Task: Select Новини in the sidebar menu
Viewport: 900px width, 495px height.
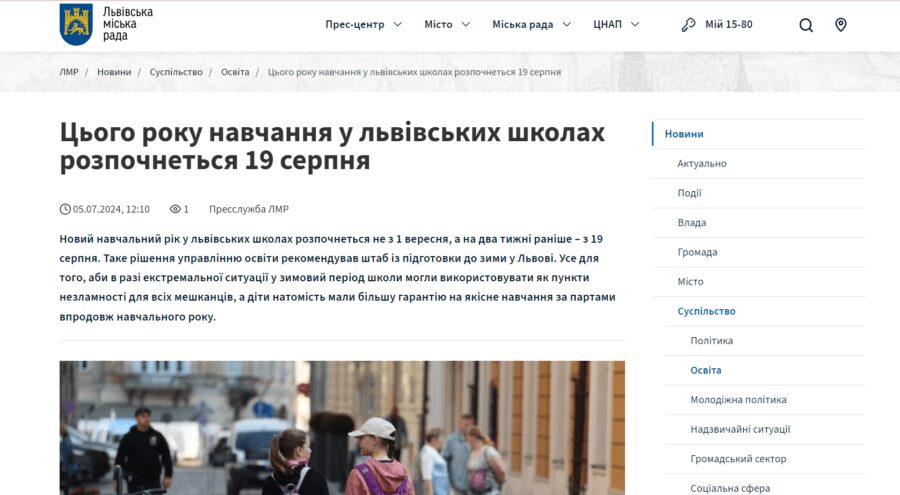Action: (684, 134)
